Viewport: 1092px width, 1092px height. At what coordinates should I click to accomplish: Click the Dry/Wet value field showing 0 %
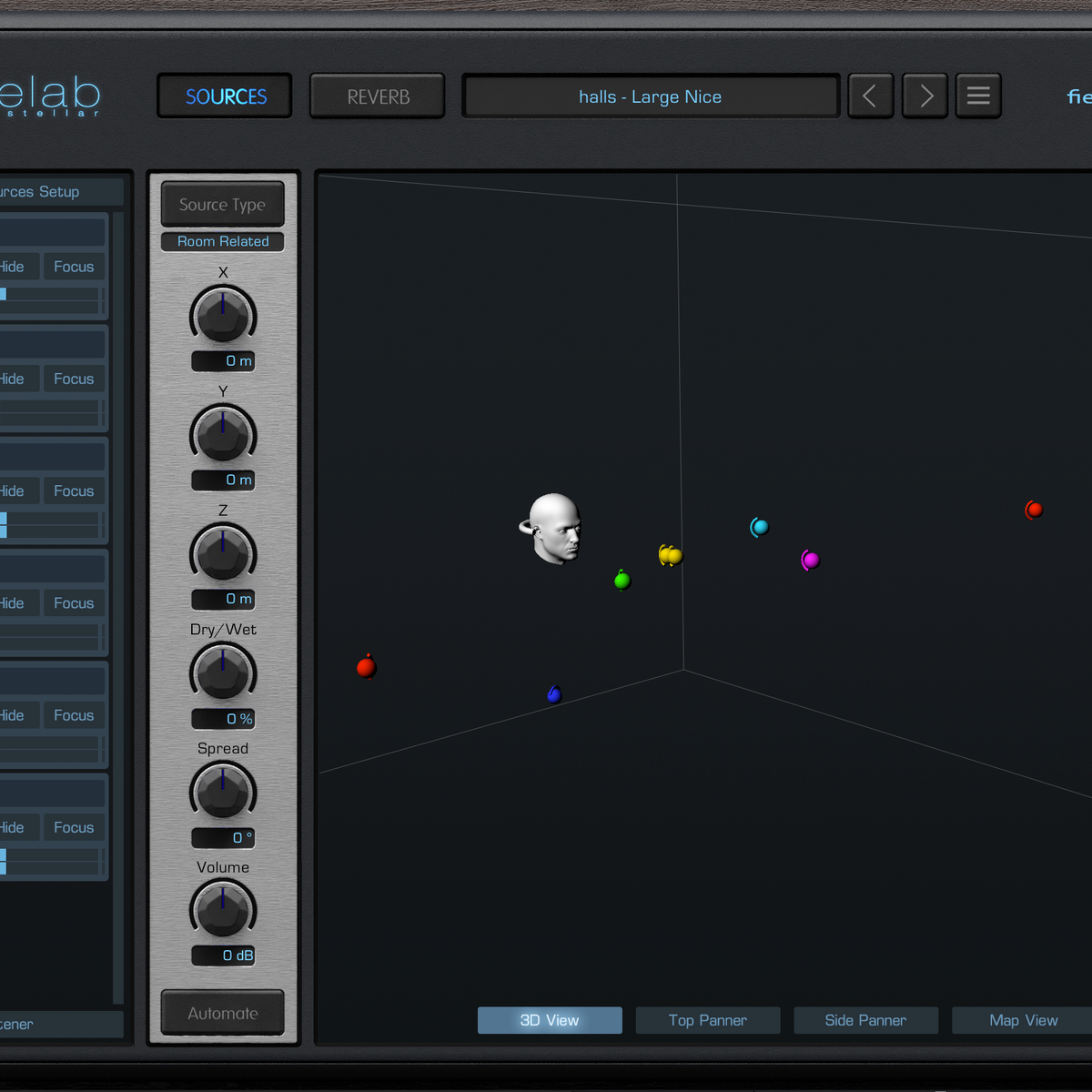[223, 719]
